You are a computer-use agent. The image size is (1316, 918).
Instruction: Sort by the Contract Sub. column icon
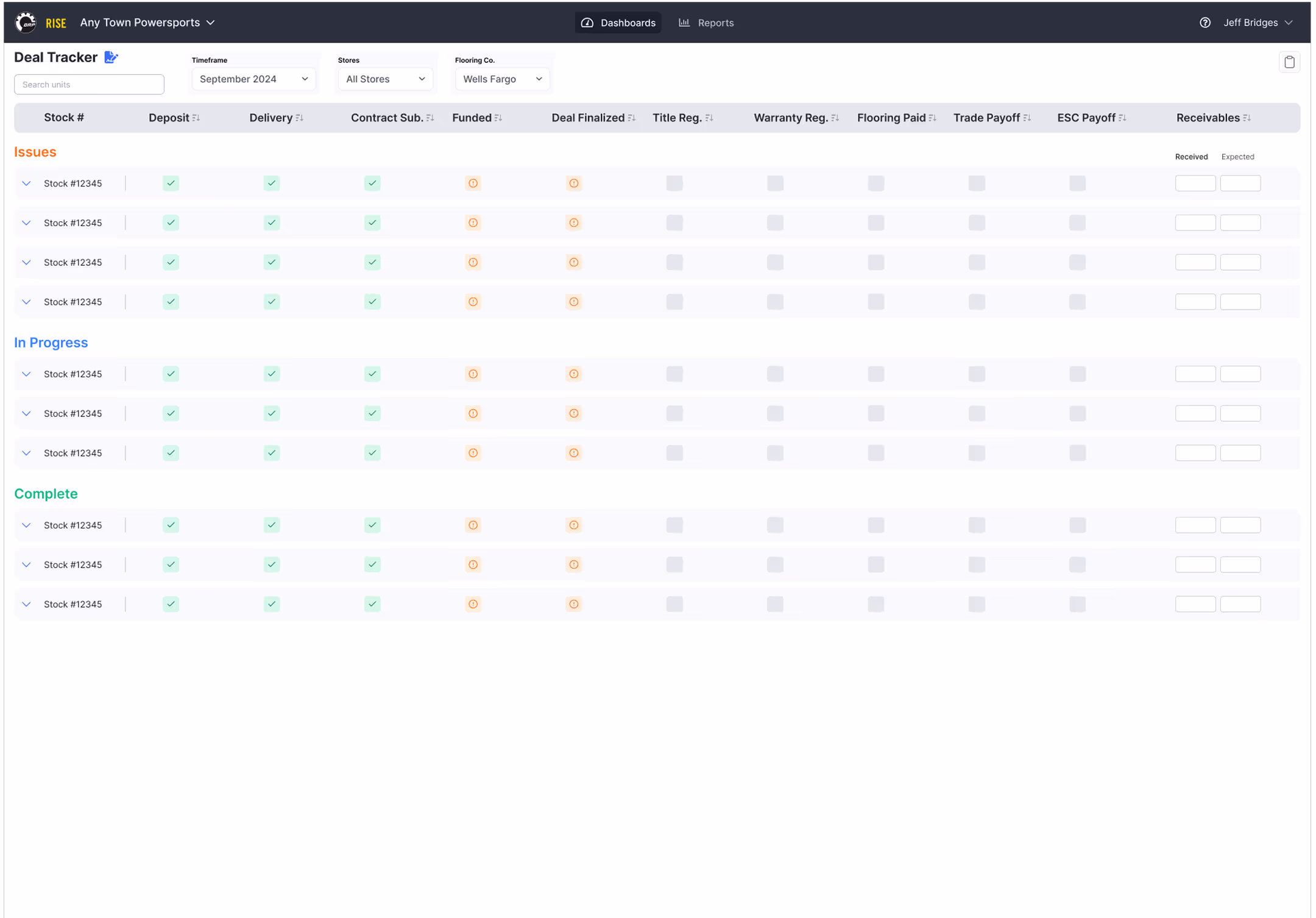point(430,118)
